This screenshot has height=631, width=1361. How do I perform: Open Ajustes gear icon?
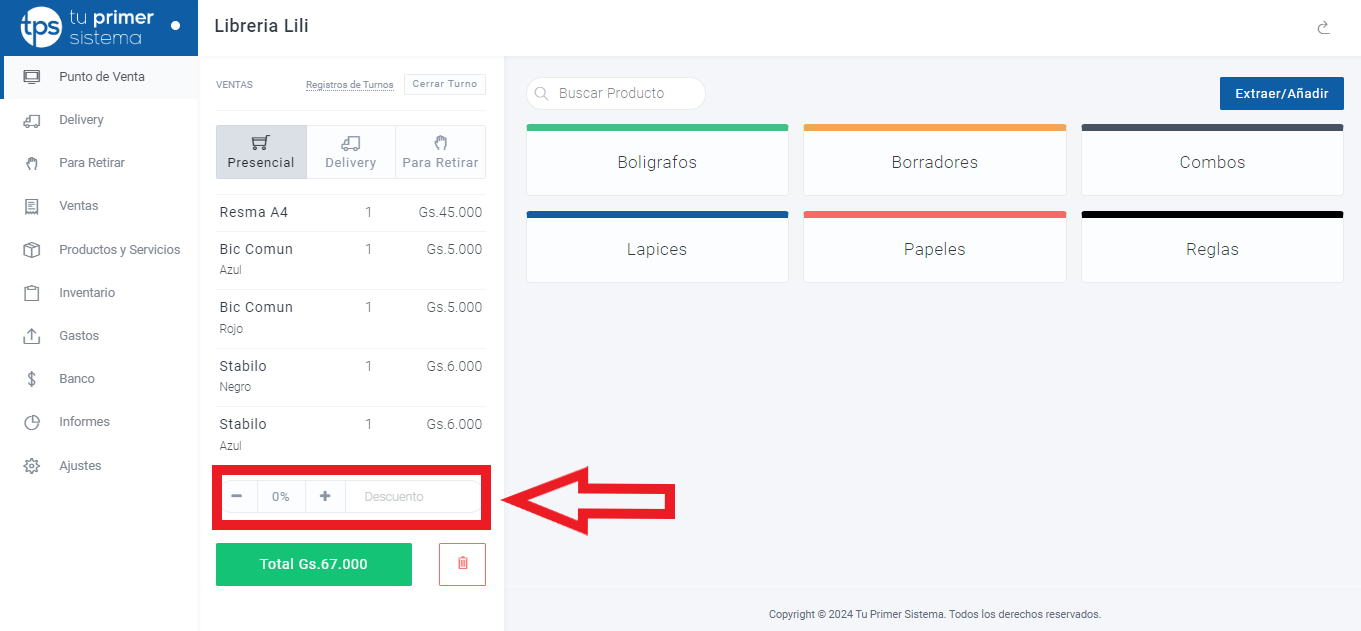[32, 466]
